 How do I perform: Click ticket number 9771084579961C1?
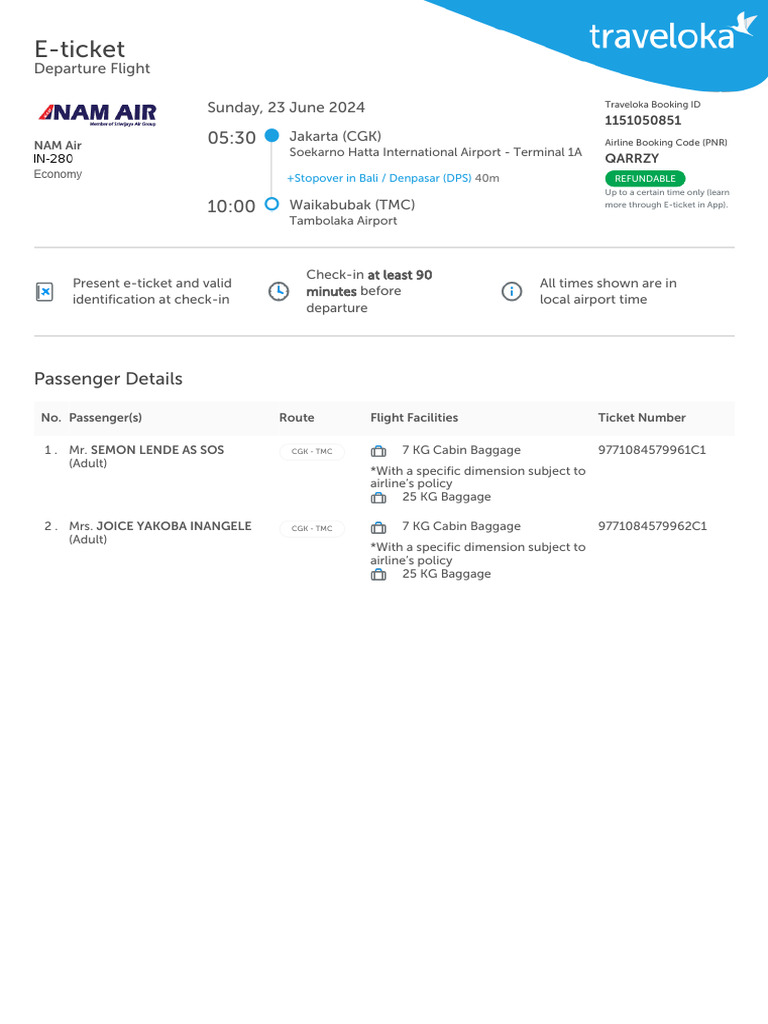(x=652, y=450)
